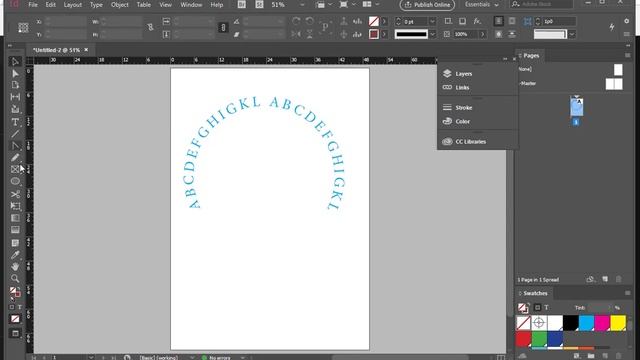Viewport: 640px width, 360px height.
Task: Open the opacity 100% slider arrow
Action: [482, 34]
